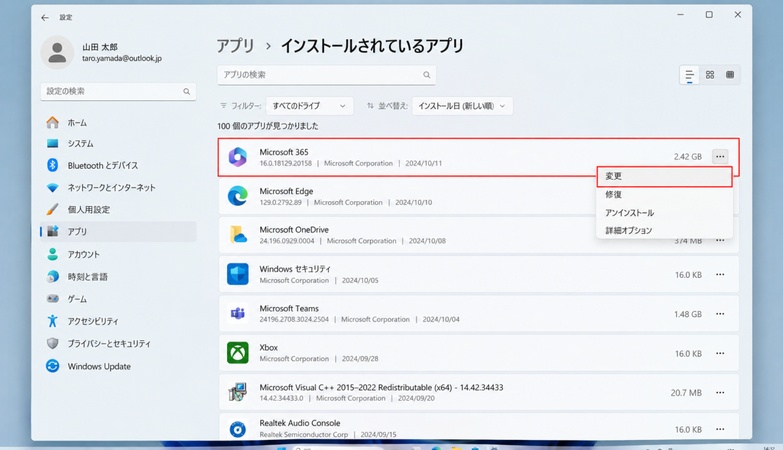Click the Windows セキュリティ shield icon
The height and width of the screenshot is (450, 783).
click(238, 274)
